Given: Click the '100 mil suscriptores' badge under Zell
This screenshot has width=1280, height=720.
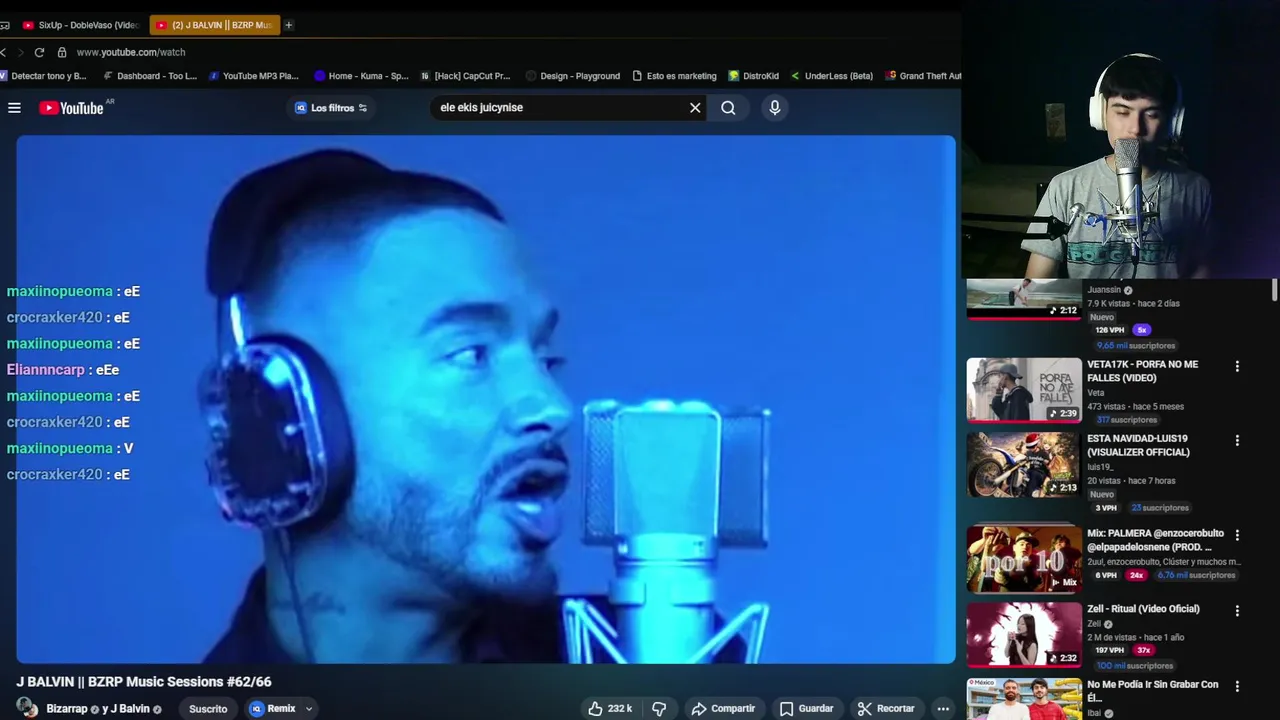Looking at the screenshot, I should pos(1135,666).
